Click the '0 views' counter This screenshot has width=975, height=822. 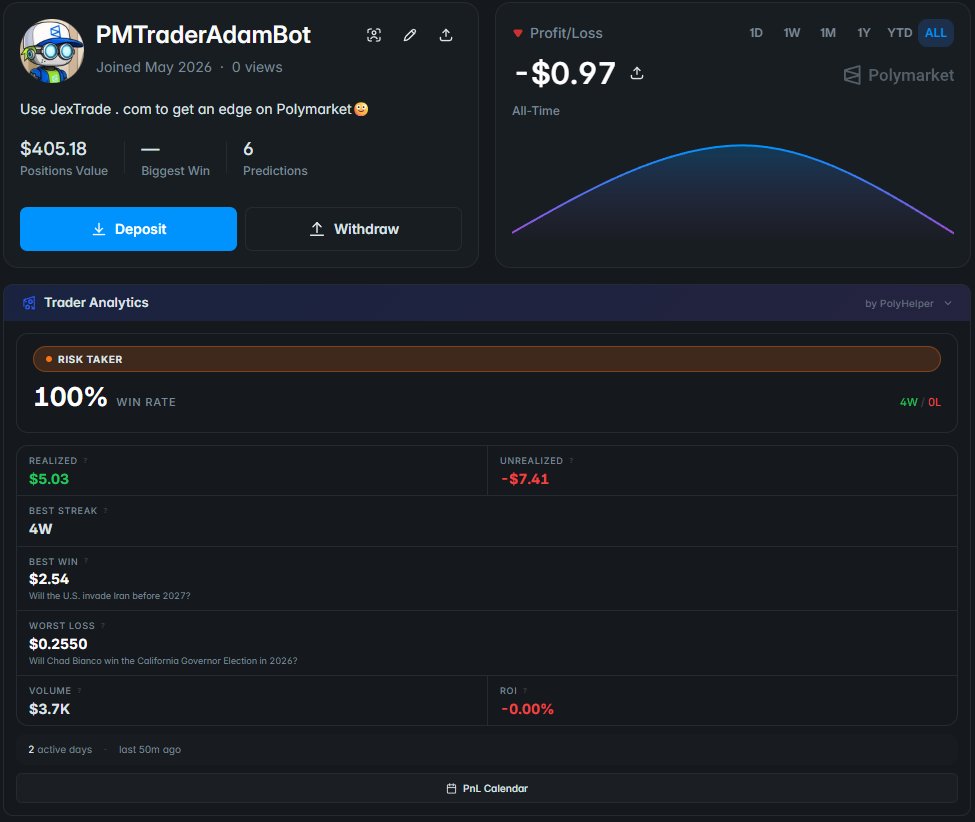tap(257, 67)
